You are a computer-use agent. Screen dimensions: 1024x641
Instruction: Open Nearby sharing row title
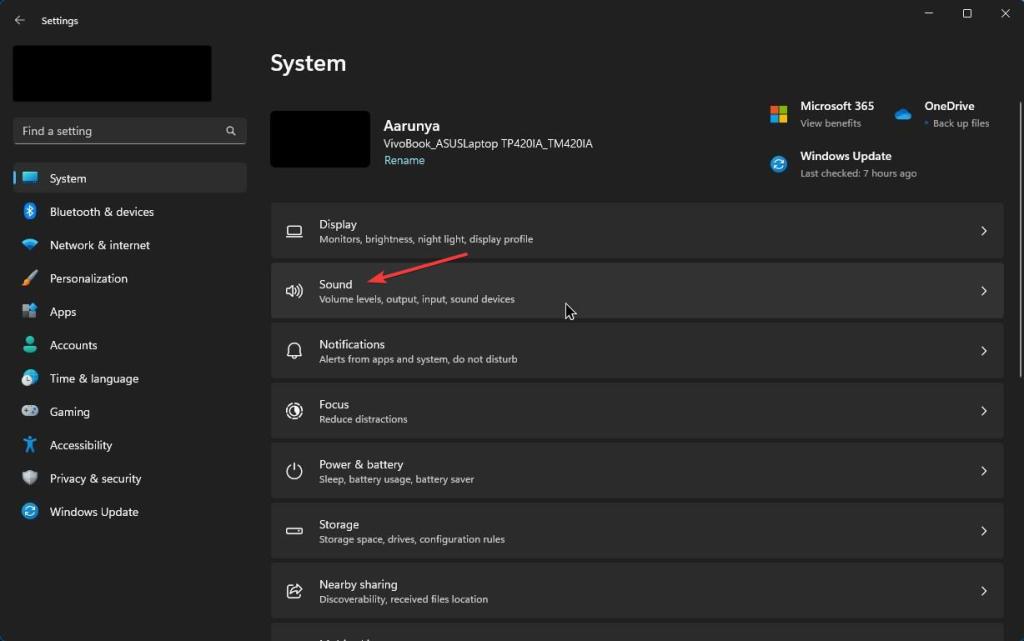tap(358, 584)
